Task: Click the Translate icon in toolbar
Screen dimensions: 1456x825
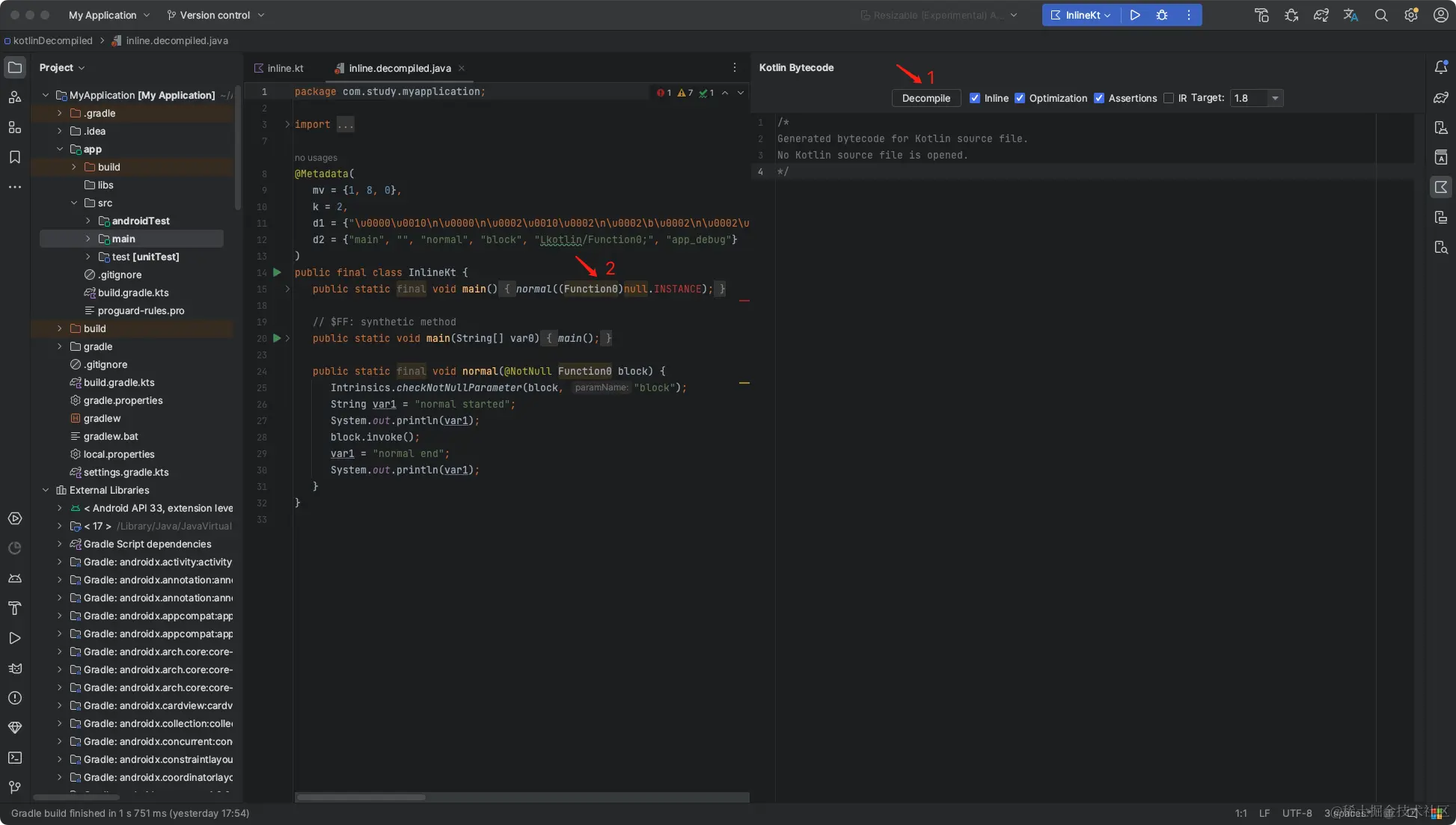Action: click(x=1351, y=15)
